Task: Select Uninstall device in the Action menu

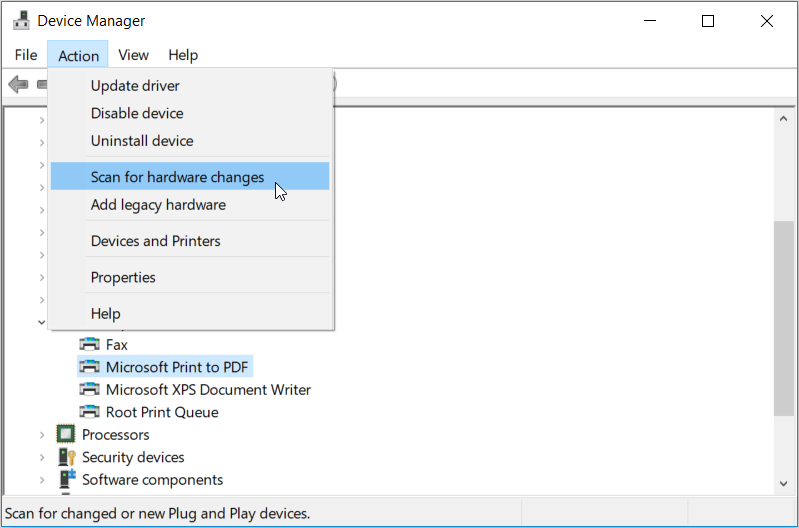Action: pyautogui.click(x=190, y=141)
